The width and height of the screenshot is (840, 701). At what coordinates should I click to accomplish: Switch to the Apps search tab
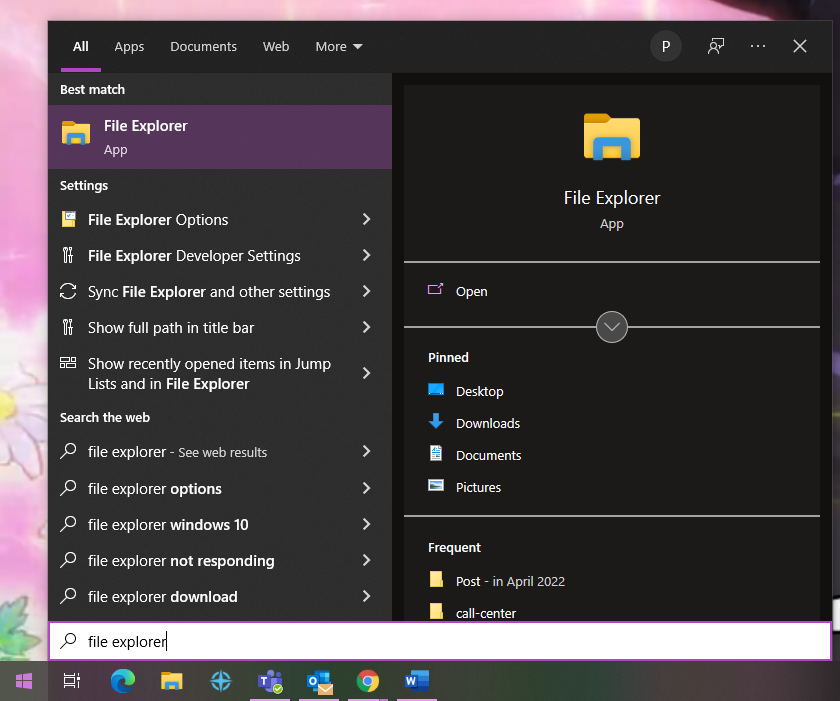pos(129,46)
